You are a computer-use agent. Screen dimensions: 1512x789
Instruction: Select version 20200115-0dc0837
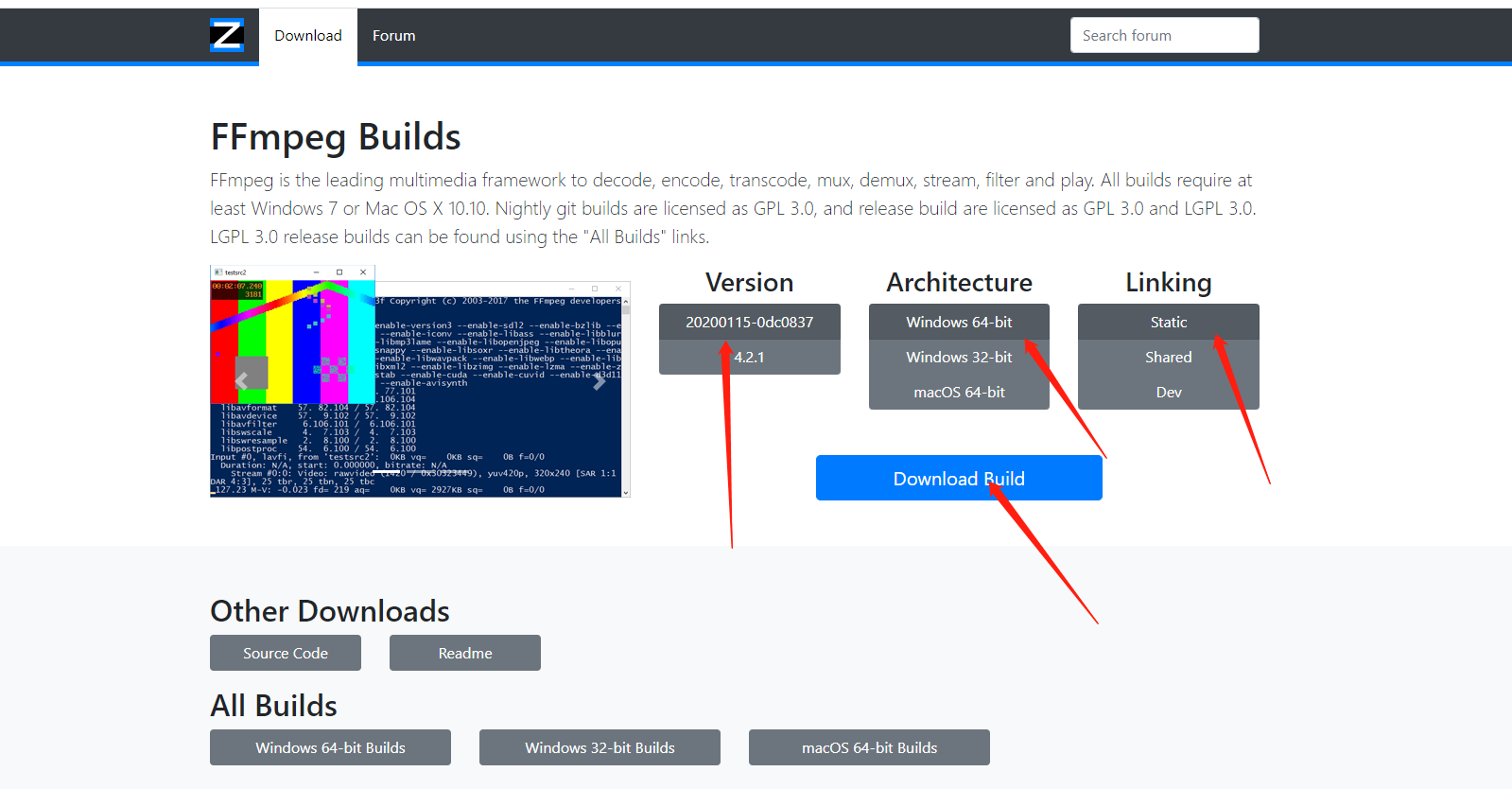coord(749,322)
